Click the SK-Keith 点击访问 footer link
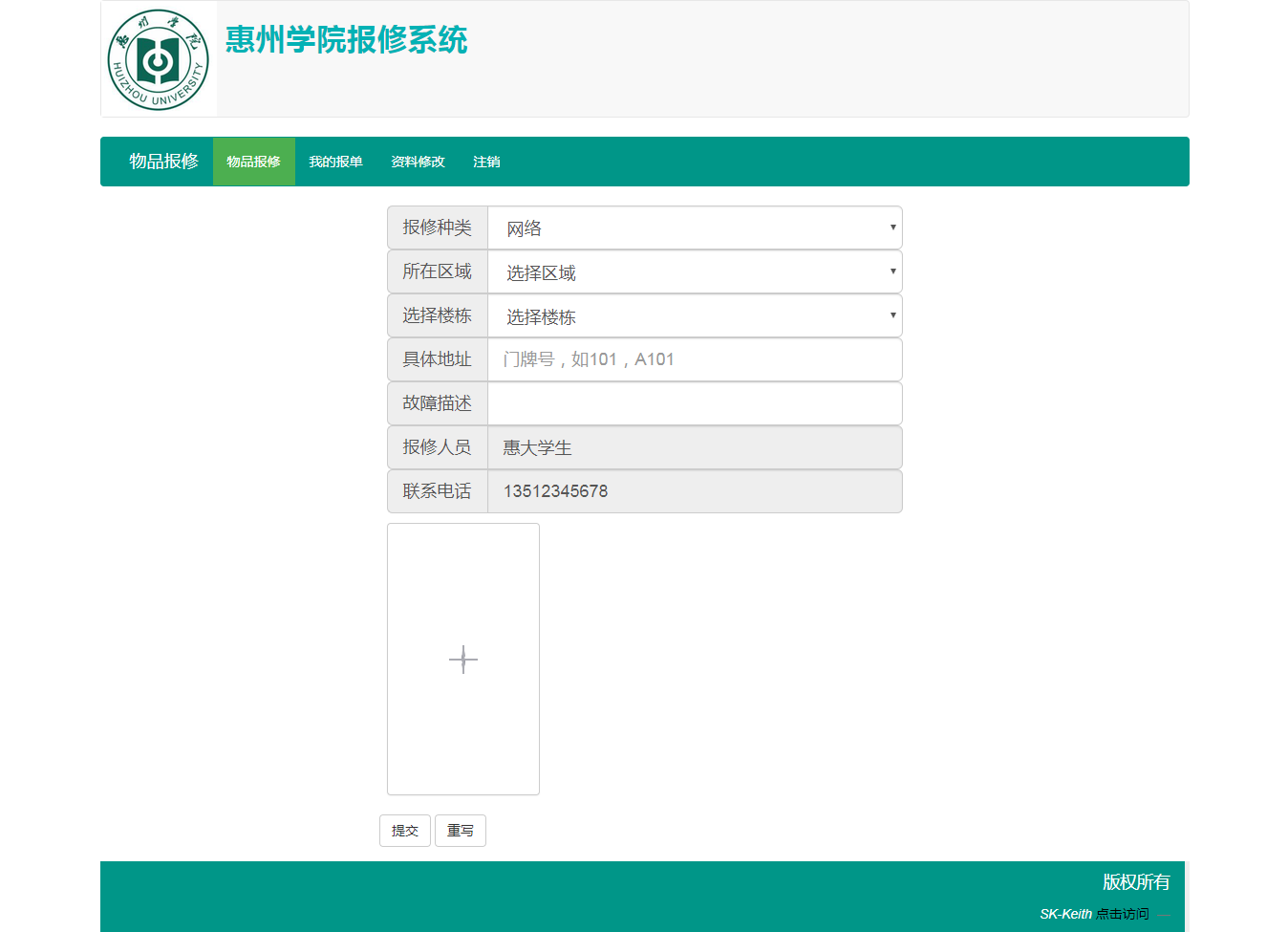Image resolution: width=1288 pixels, height=932 pixels. pyautogui.click(x=1094, y=914)
